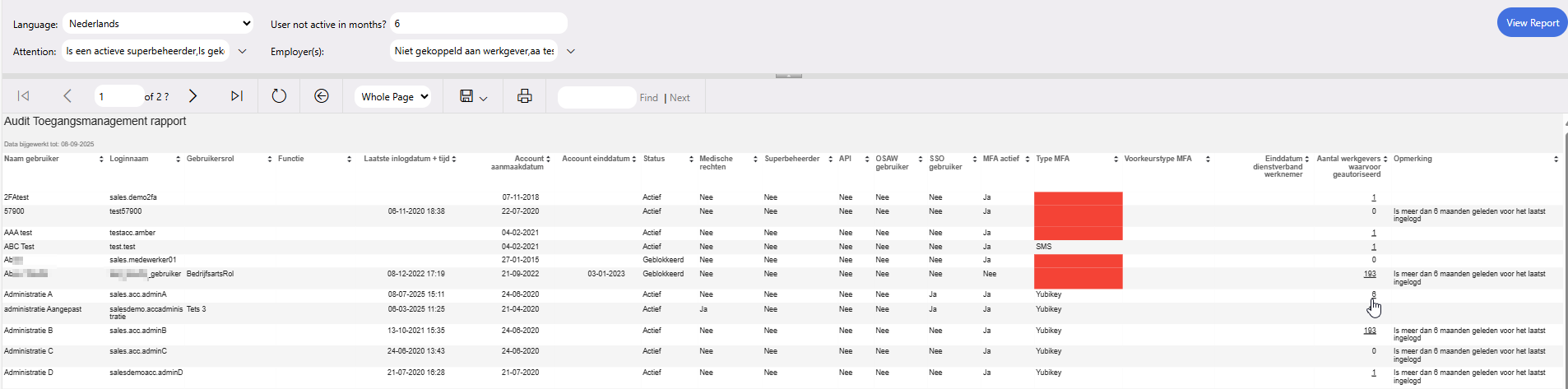This screenshot has width=1568, height=389.
Task: Sort by Account aanmaakdatum column
Action: [x=549, y=159]
